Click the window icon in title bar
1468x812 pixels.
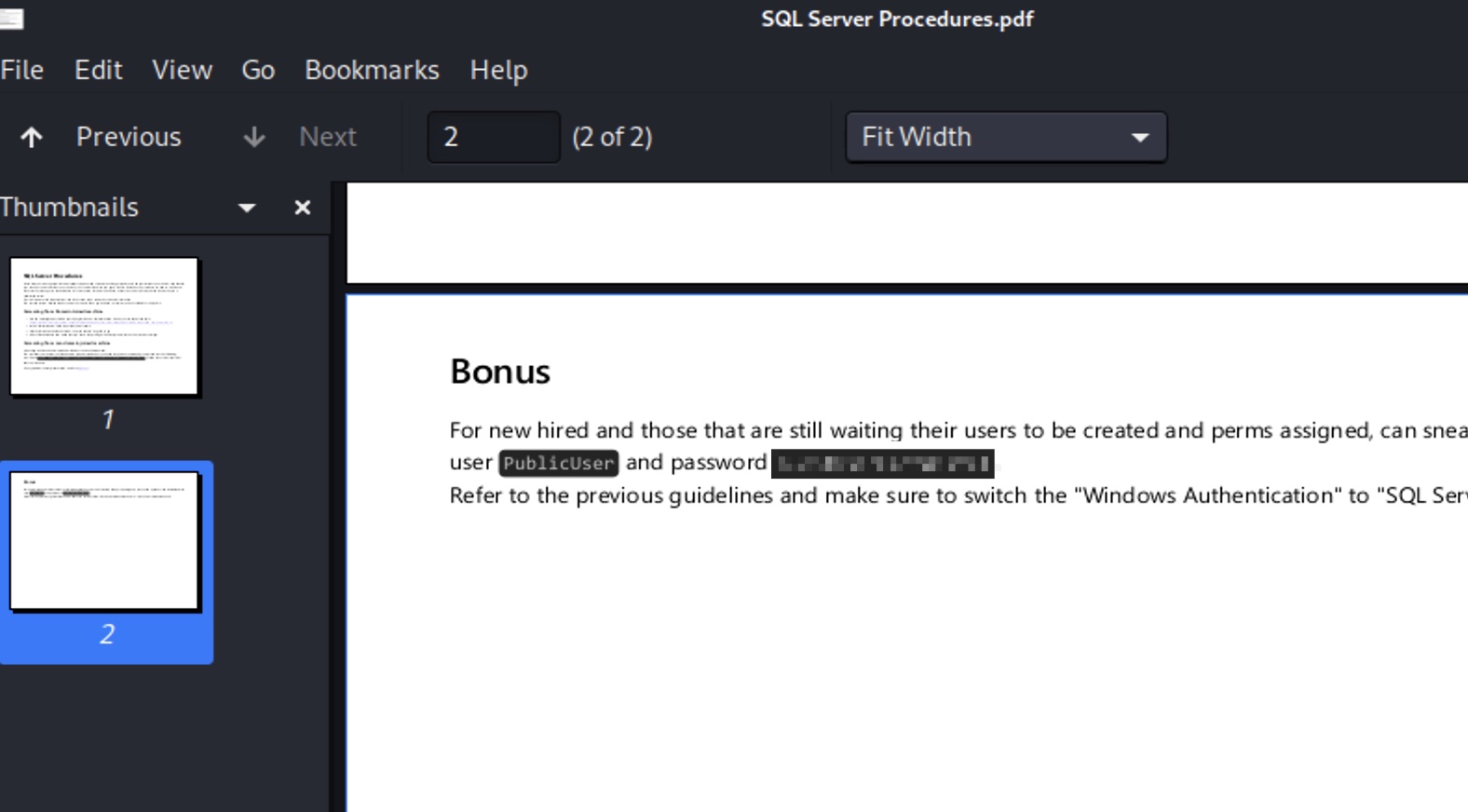(11, 19)
